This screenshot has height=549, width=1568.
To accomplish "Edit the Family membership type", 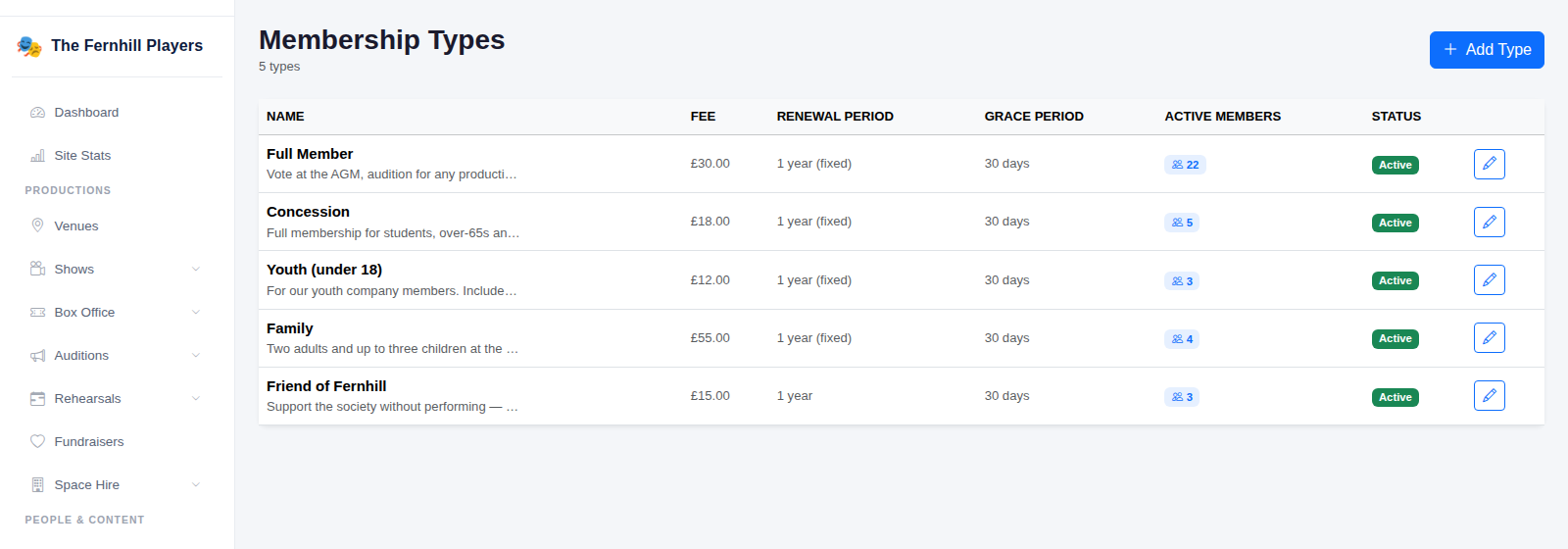I will click(1489, 338).
